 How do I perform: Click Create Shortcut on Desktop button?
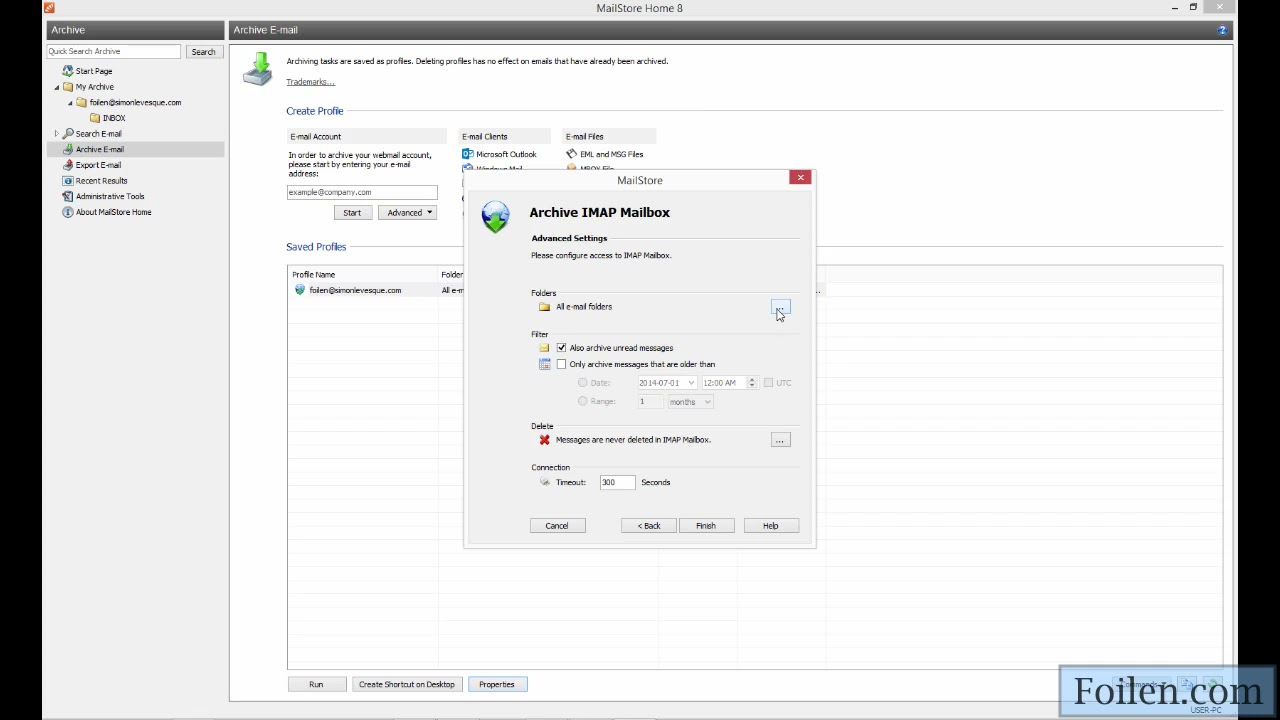point(407,685)
